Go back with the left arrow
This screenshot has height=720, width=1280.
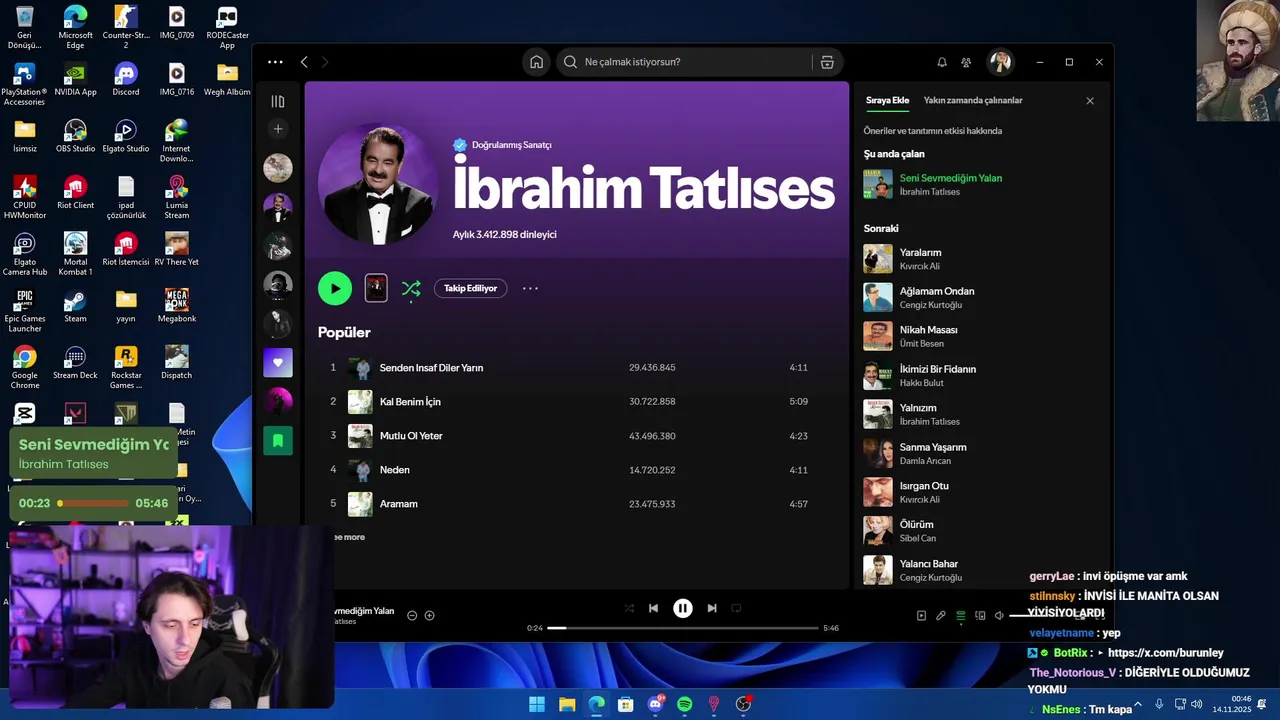coord(304,62)
